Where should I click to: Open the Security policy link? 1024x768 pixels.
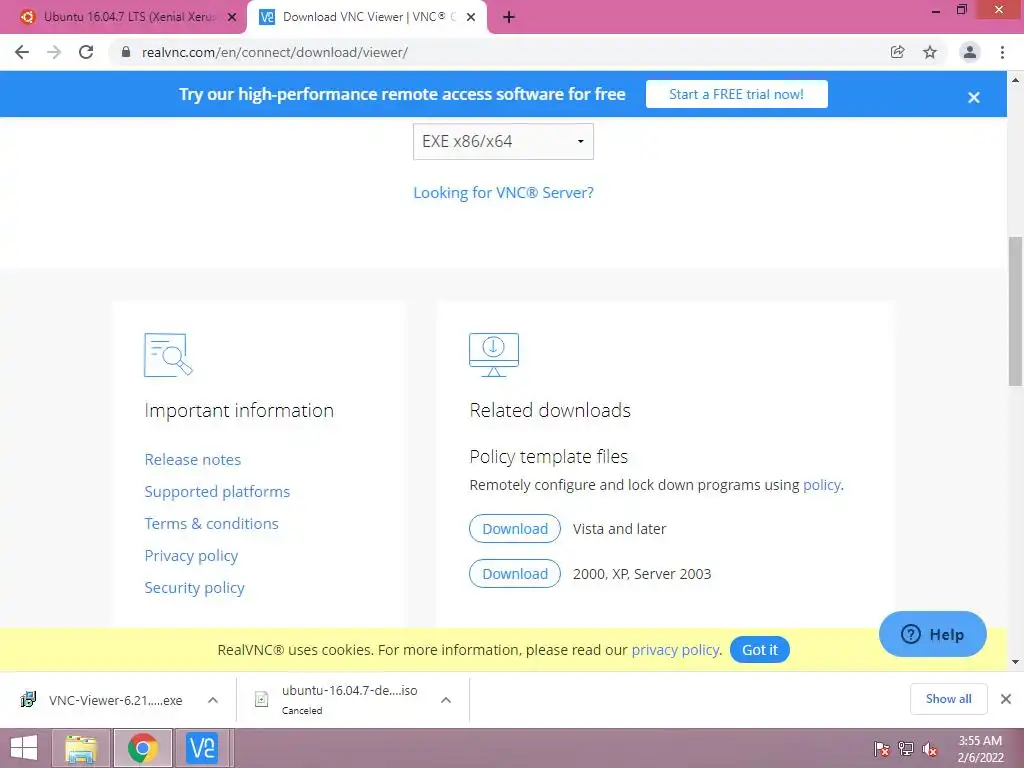coord(195,588)
